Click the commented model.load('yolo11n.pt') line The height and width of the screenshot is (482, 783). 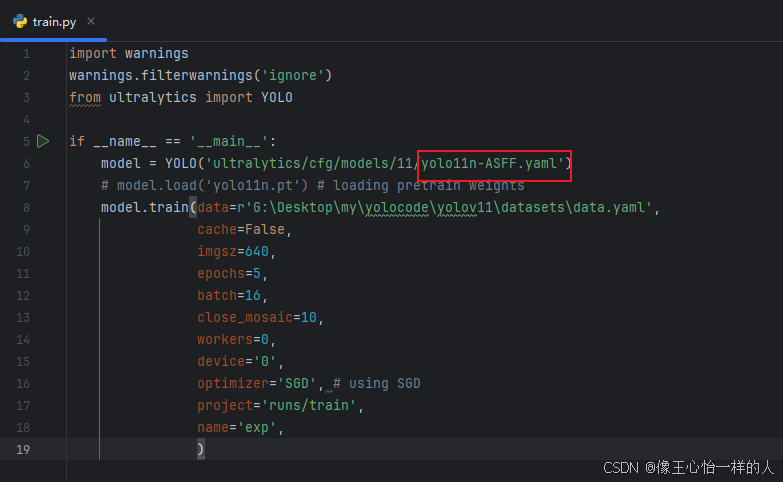[313, 185]
